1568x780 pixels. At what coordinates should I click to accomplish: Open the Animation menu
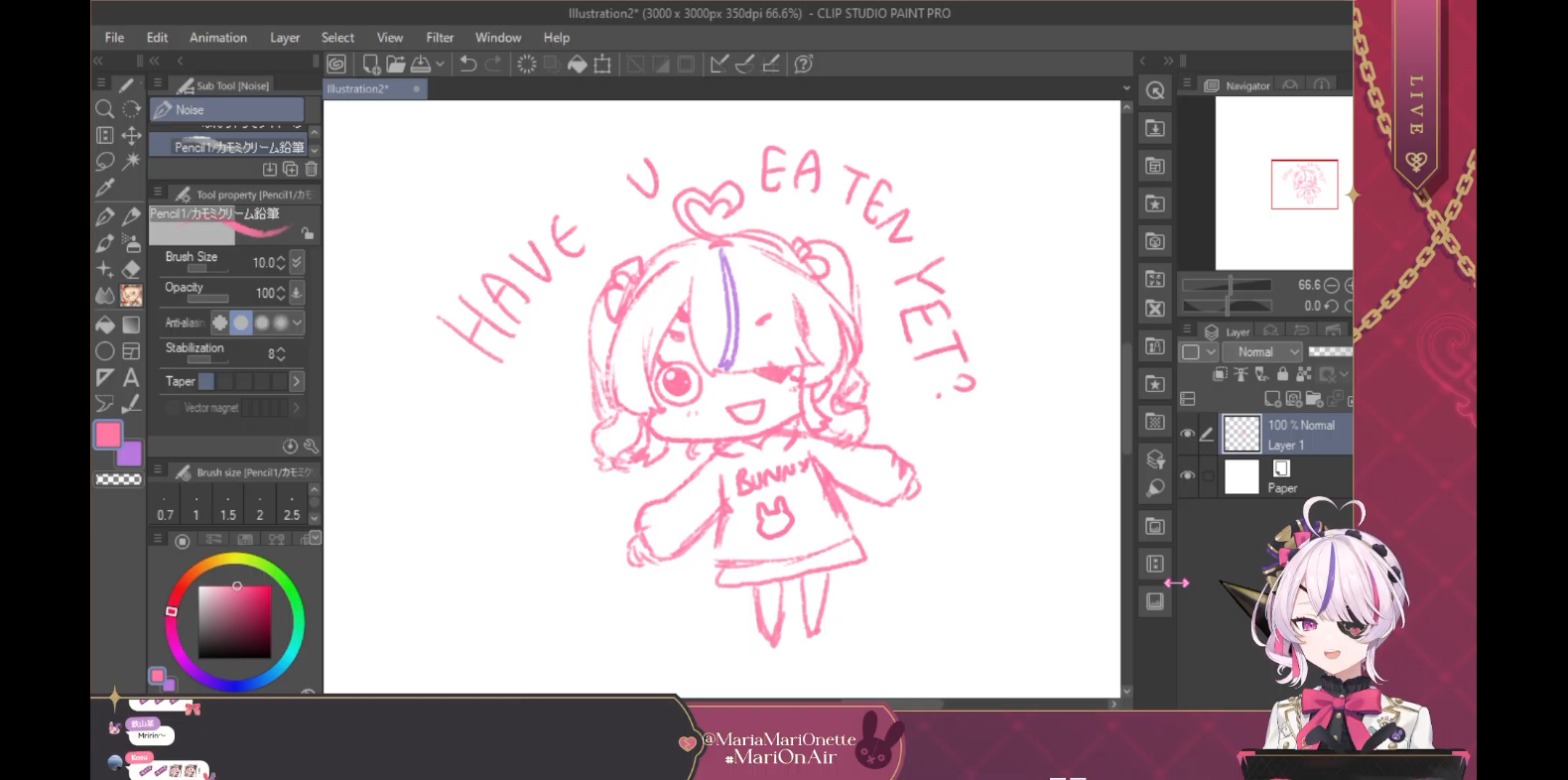pyautogui.click(x=217, y=38)
